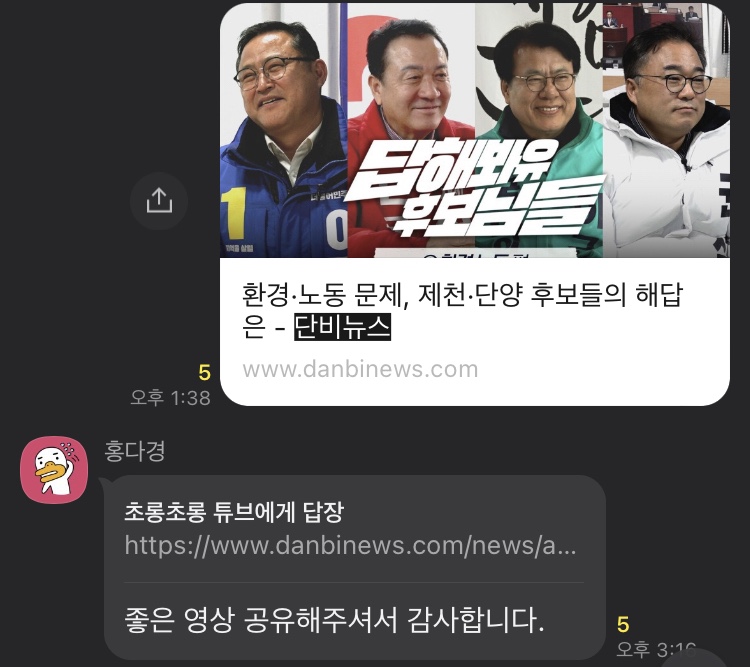750x667 pixels.
Task: Open the quoted https://www.danbinews.com/news/a... URL
Action: click(x=350, y=545)
